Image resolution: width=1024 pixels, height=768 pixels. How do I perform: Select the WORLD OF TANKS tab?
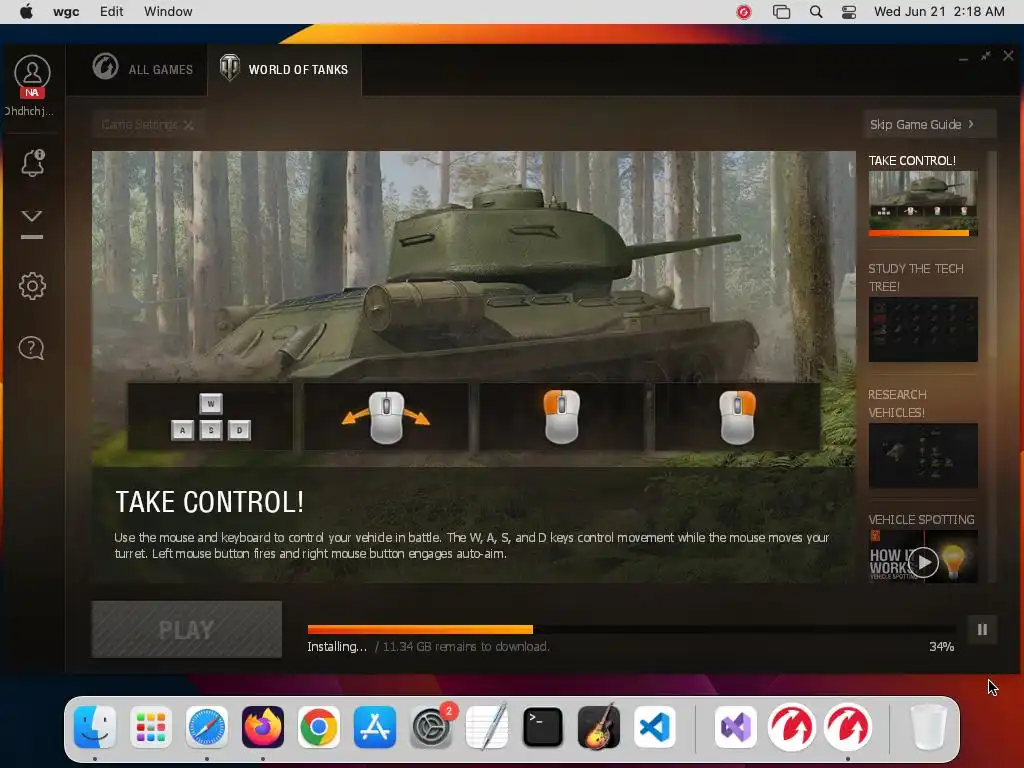click(284, 69)
